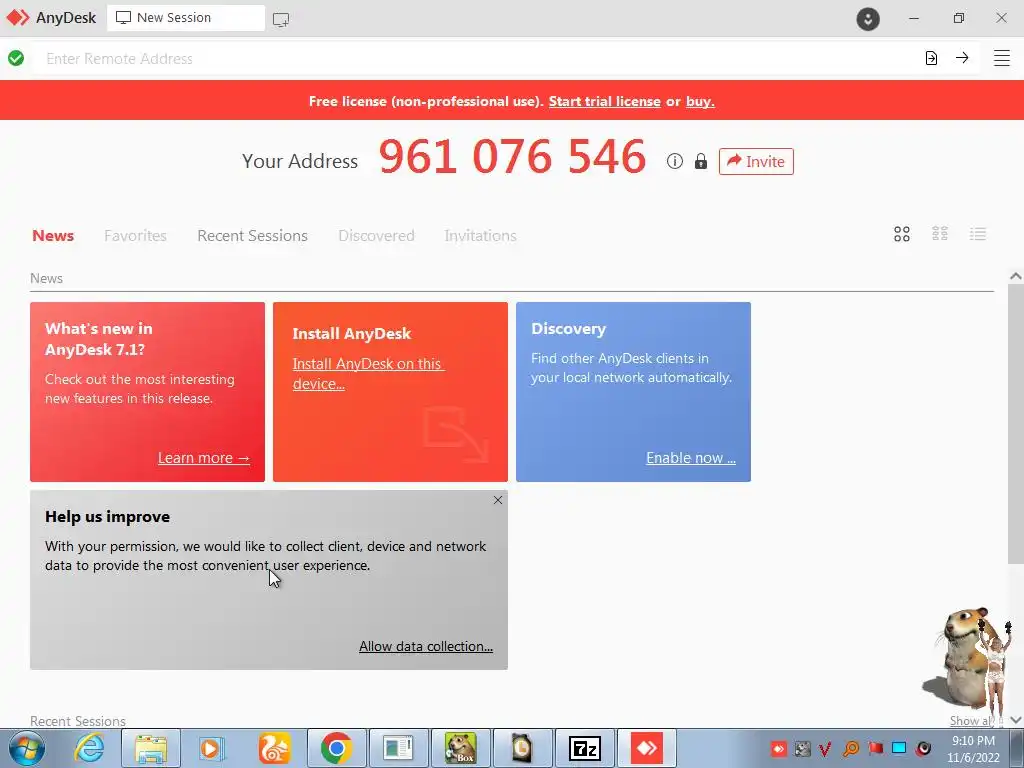Click the info icon next to your address
1024x768 pixels.
pos(675,161)
